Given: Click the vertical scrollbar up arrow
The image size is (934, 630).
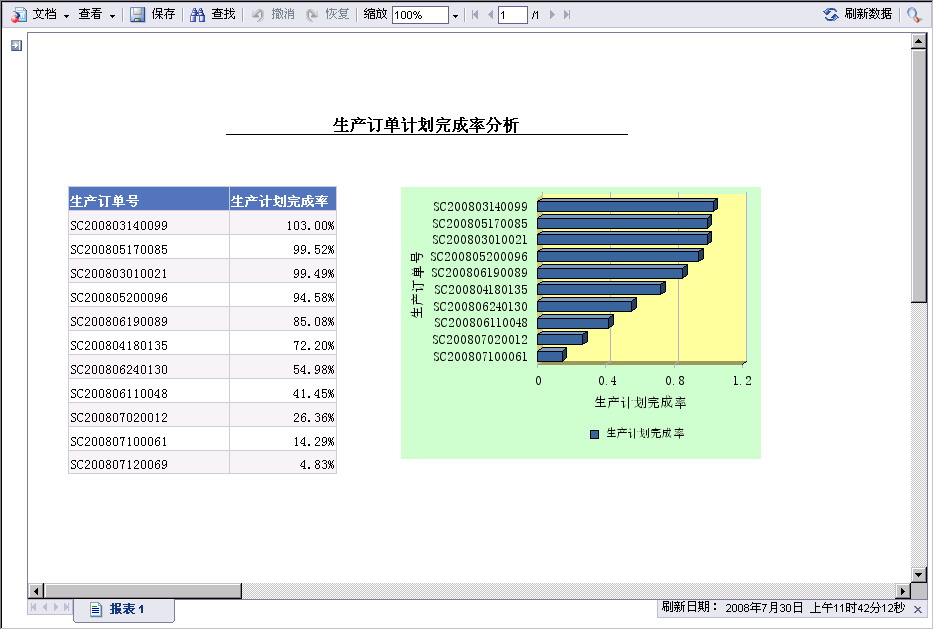Looking at the screenshot, I should (918, 41).
